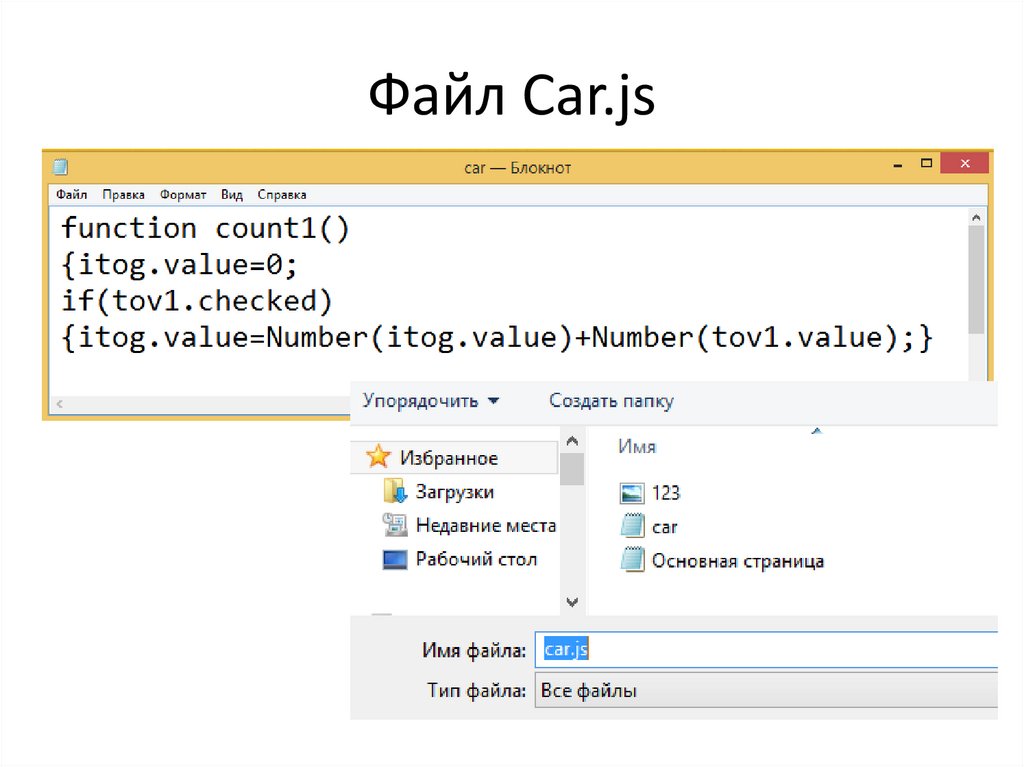
Task: Click the Notepad vertical scrollbar up arrow
Action: pyautogui.click(x=976, y=218)
